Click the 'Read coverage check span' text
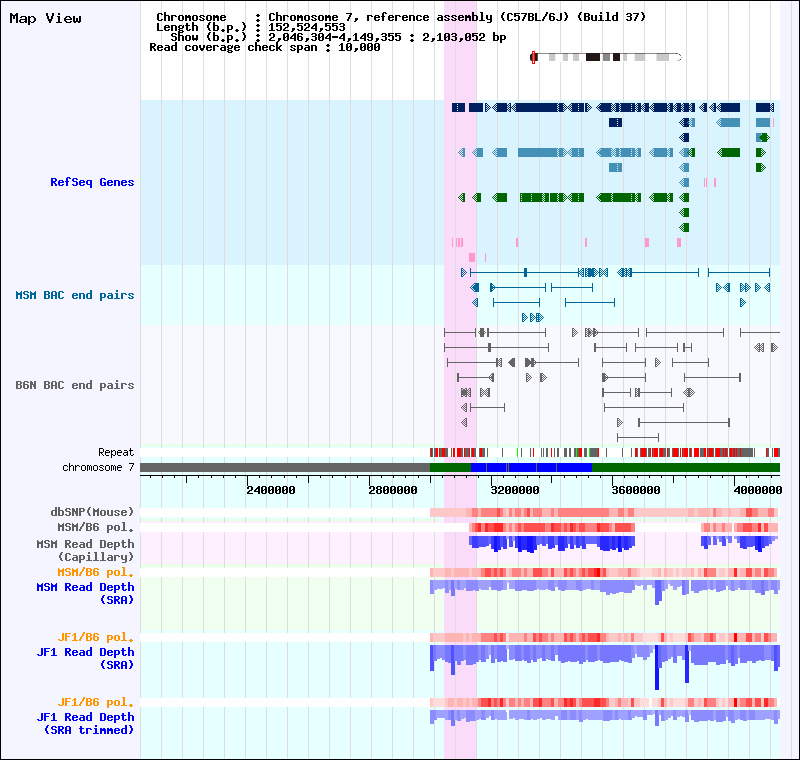The width and height of the screenshot is (800, 760). [238, 47]
